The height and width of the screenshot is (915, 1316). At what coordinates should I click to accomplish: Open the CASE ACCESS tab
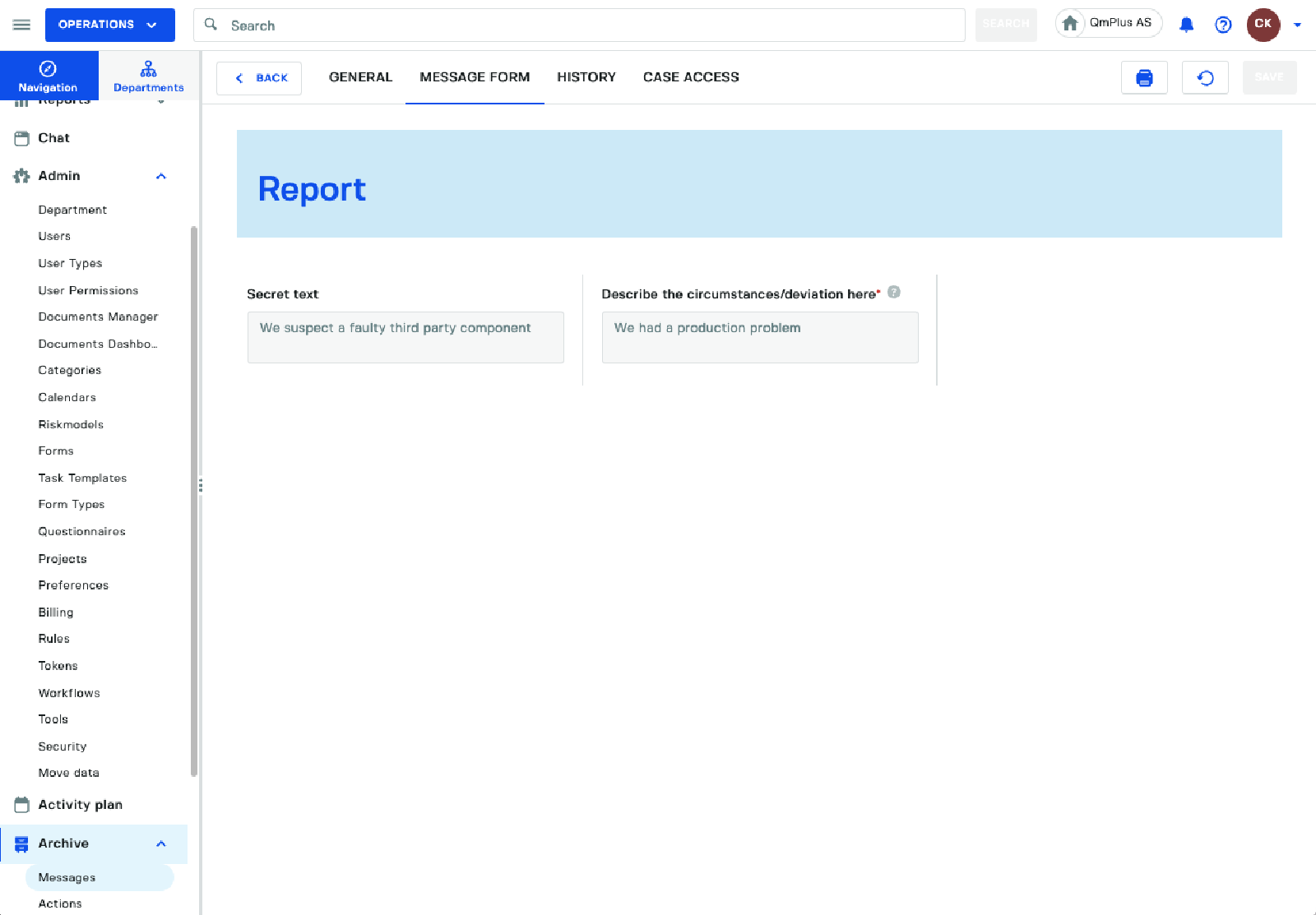pyautogui.click(x=691, y=77)
